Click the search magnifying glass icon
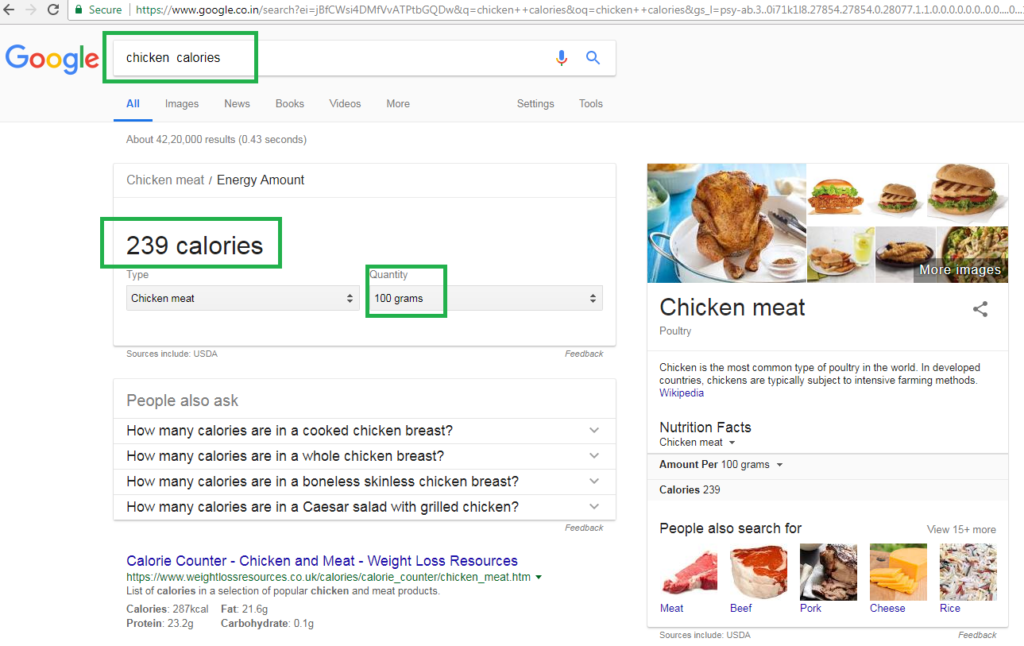 [x=593, y=58]
